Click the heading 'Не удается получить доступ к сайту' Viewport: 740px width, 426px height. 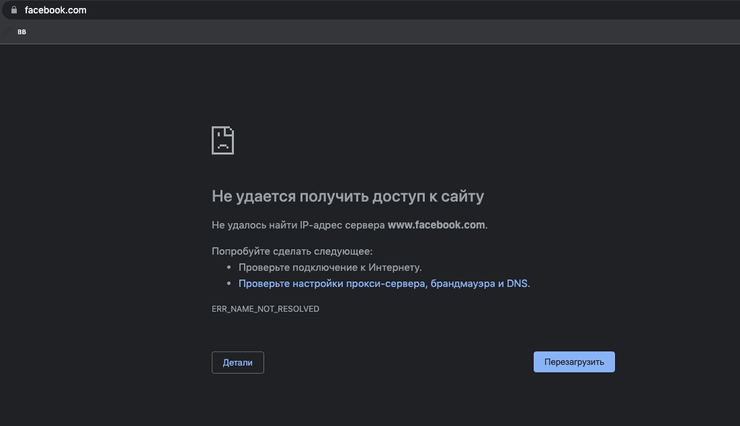(x=348, y=196)
